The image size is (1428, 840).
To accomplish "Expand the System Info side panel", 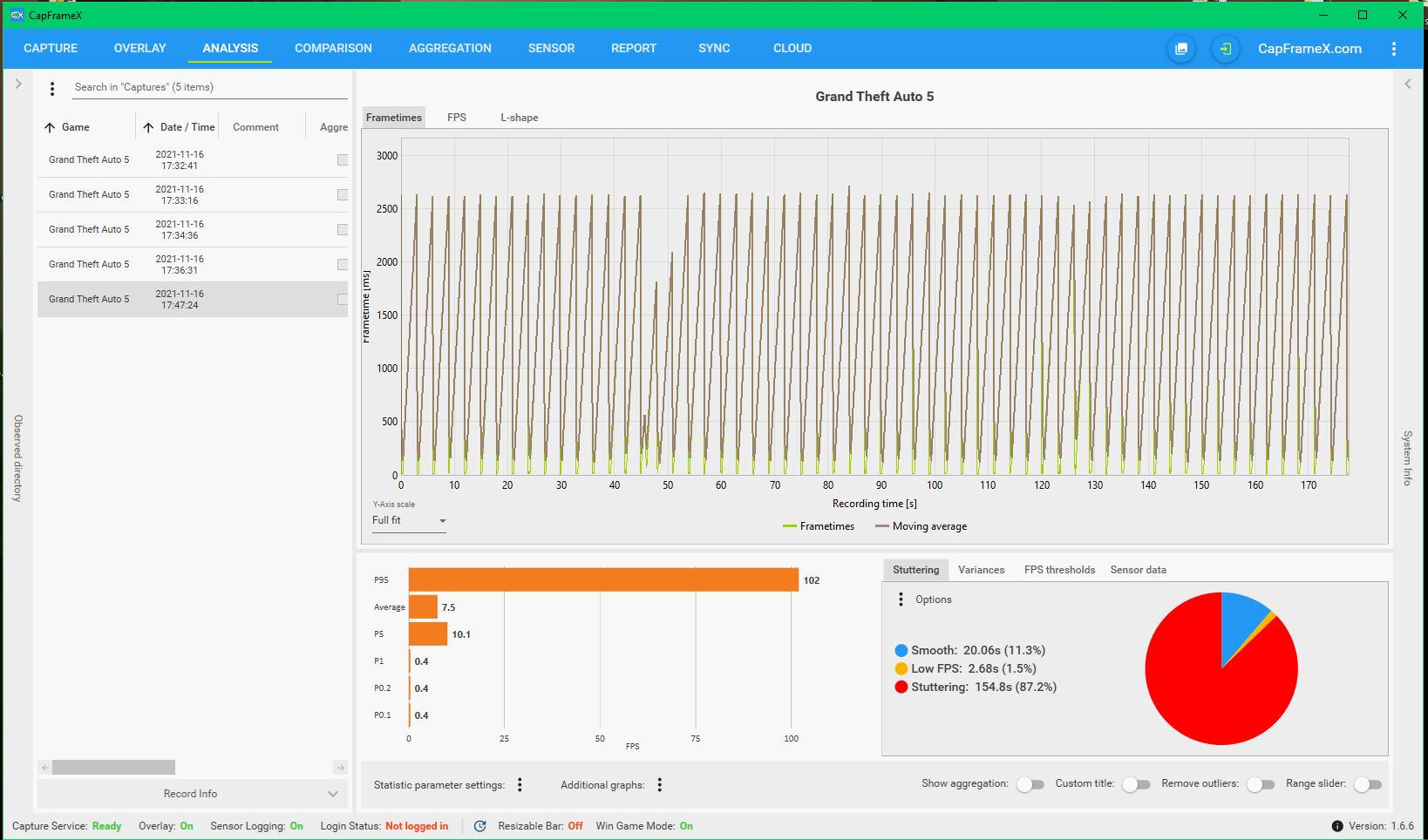I will (1408, 85).
